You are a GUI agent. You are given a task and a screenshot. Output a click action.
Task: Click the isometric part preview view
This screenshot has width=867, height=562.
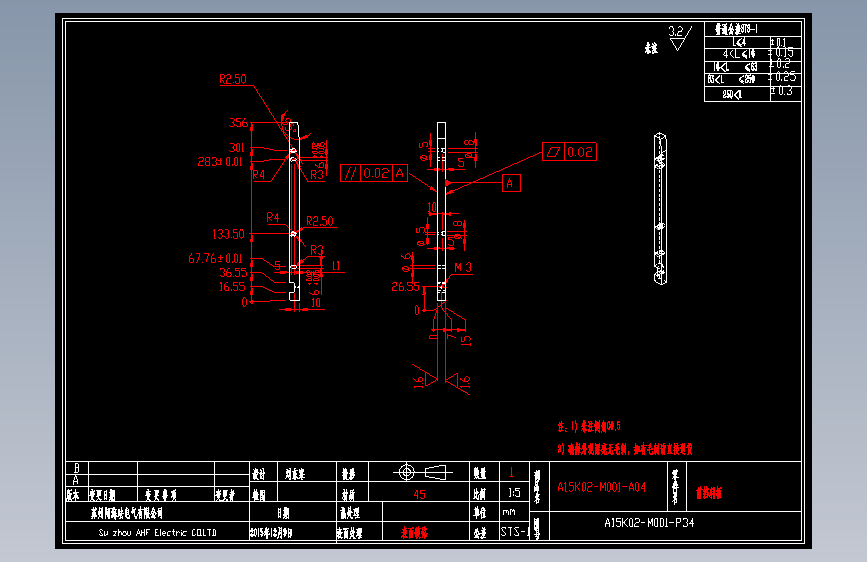pos(660,209)
